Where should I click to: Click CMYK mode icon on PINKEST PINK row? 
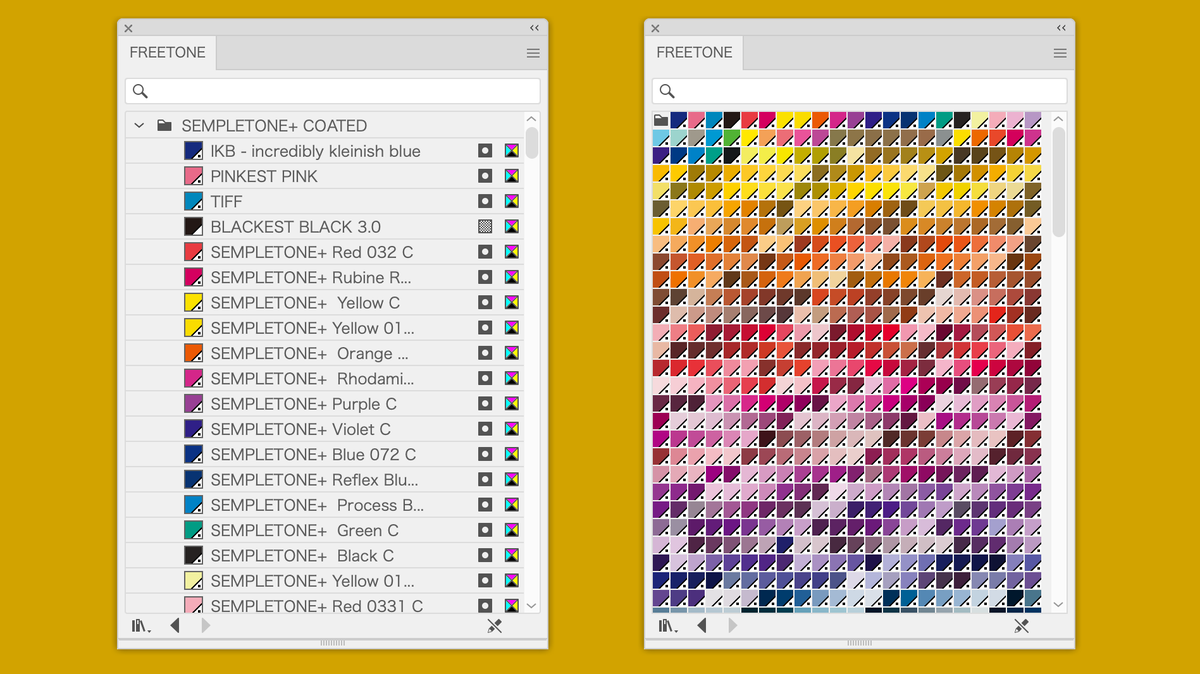coord(511,176)
